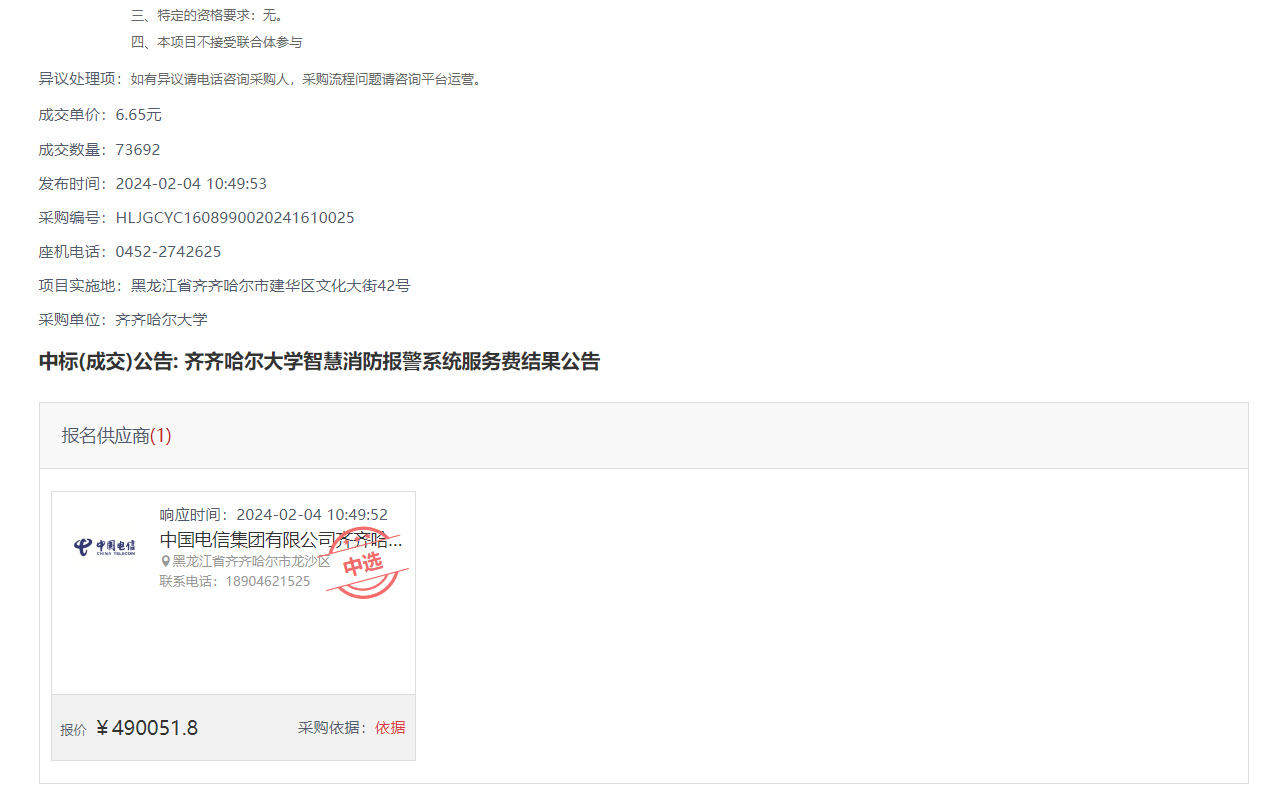The image size is (1286, 803).
Task: Click the red 中选 stamp icon
Action: click(364, 563)
